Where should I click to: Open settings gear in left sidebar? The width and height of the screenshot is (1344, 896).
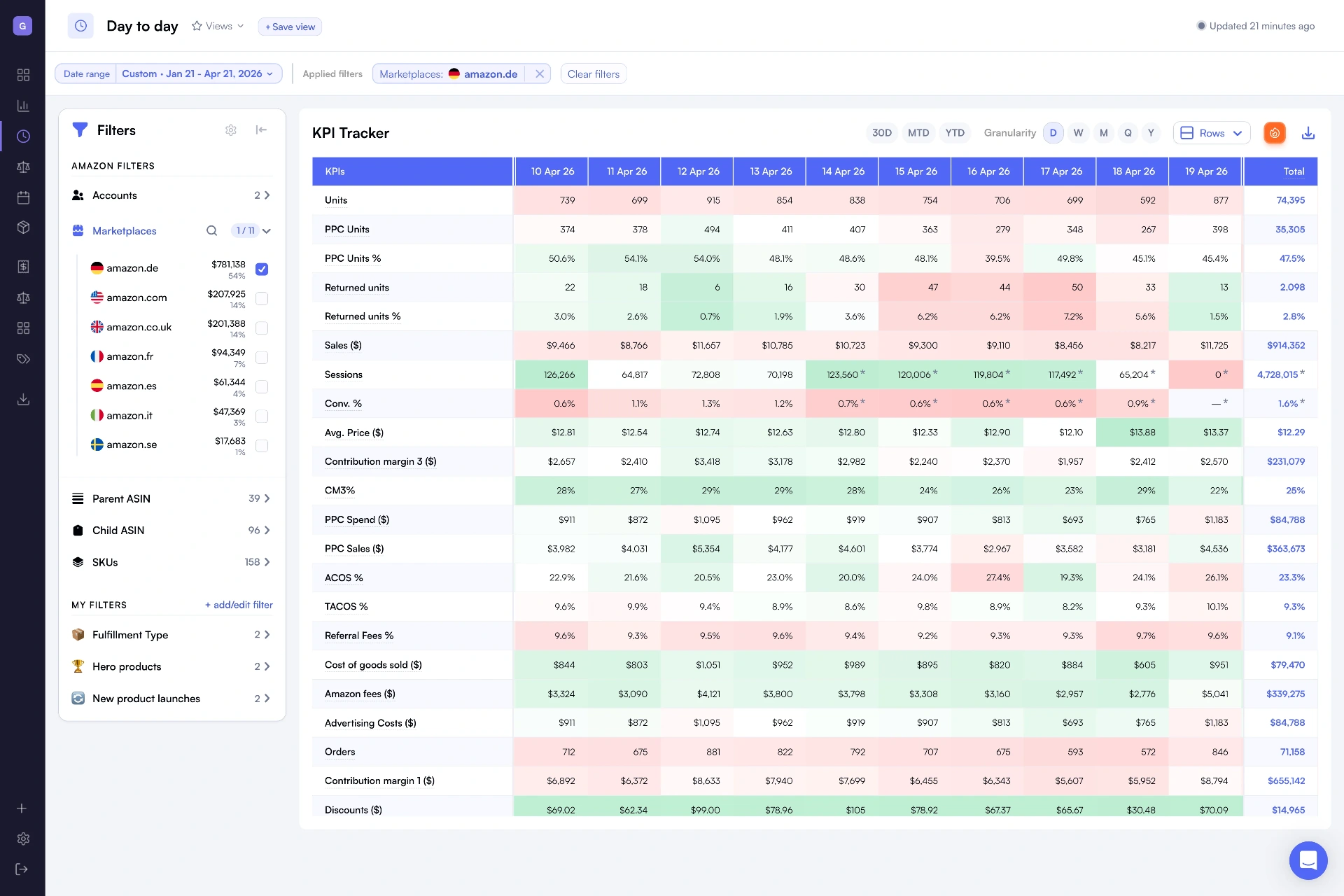[23, 839]
